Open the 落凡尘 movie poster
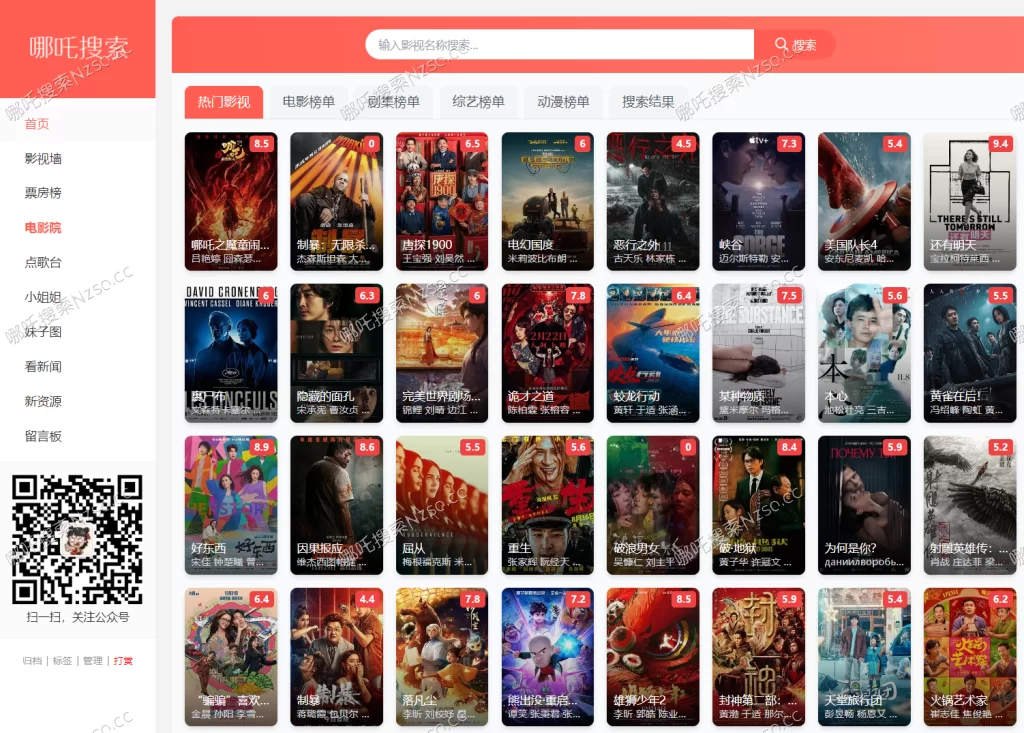 pyautogui.click(x=442, y=657)
